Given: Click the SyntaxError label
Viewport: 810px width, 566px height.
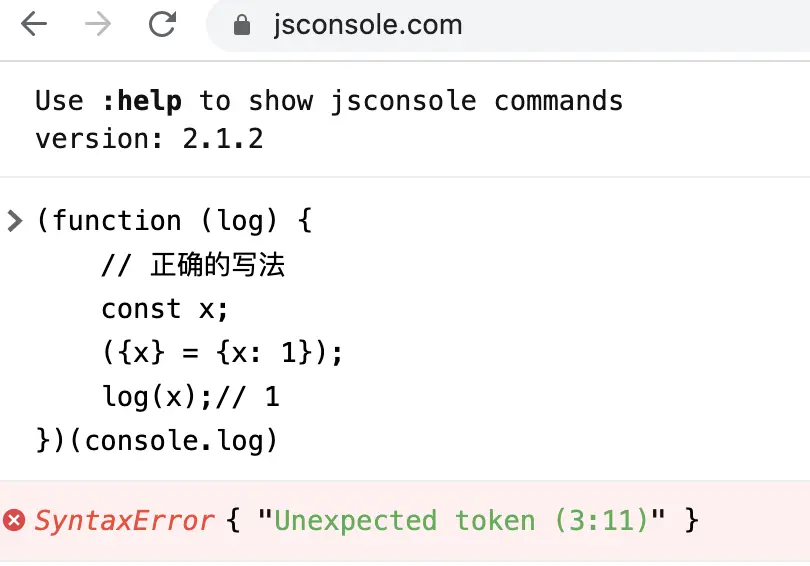Looking at the screenshot, I should pos(124,521).
